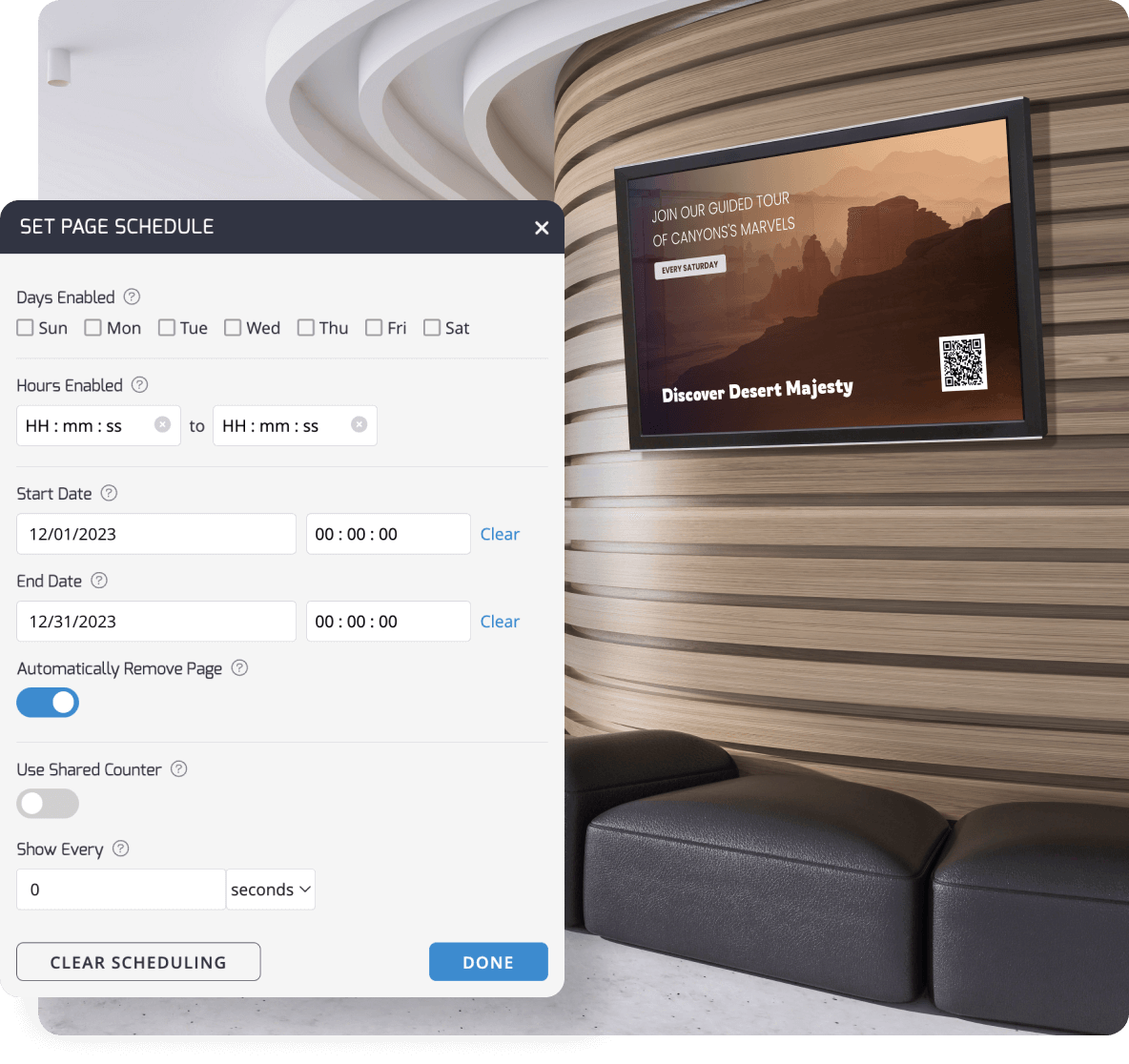This screenshot has height=1064, width=1129.
Task: Turn off Automatically Remove Page toggle
Action: (x=48, y=703)
